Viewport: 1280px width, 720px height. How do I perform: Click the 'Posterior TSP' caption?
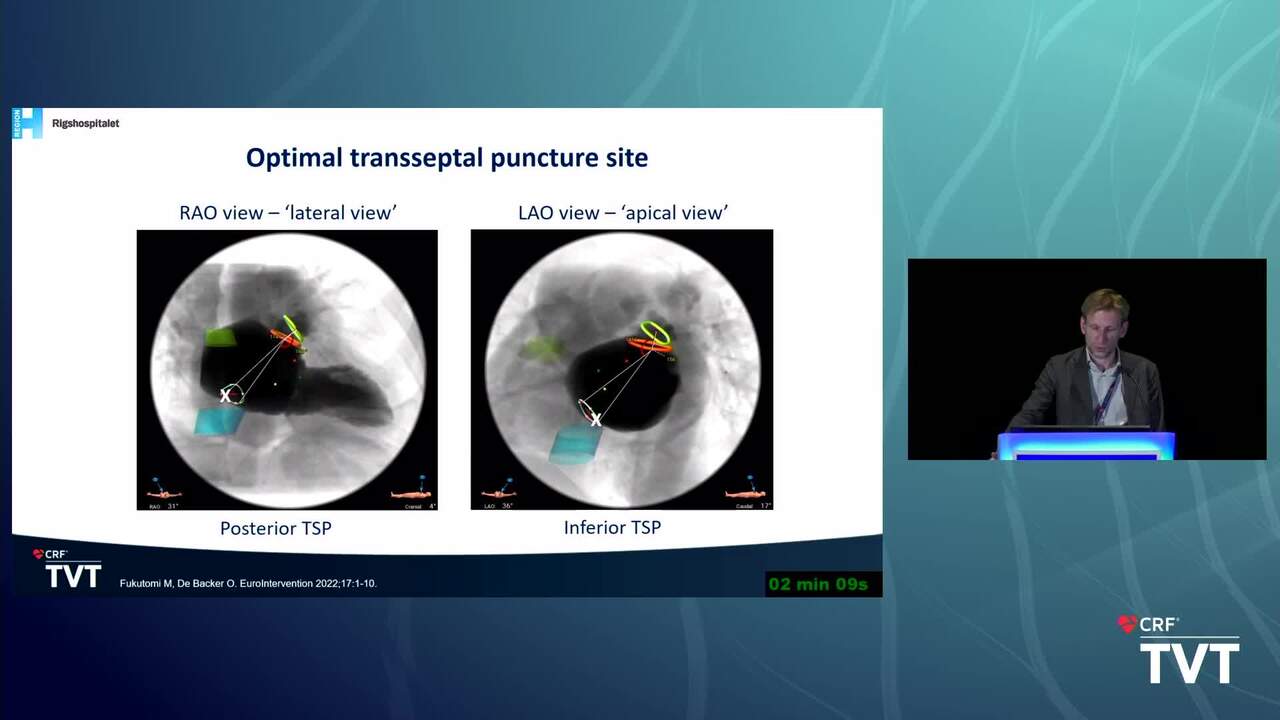(275, 528)
